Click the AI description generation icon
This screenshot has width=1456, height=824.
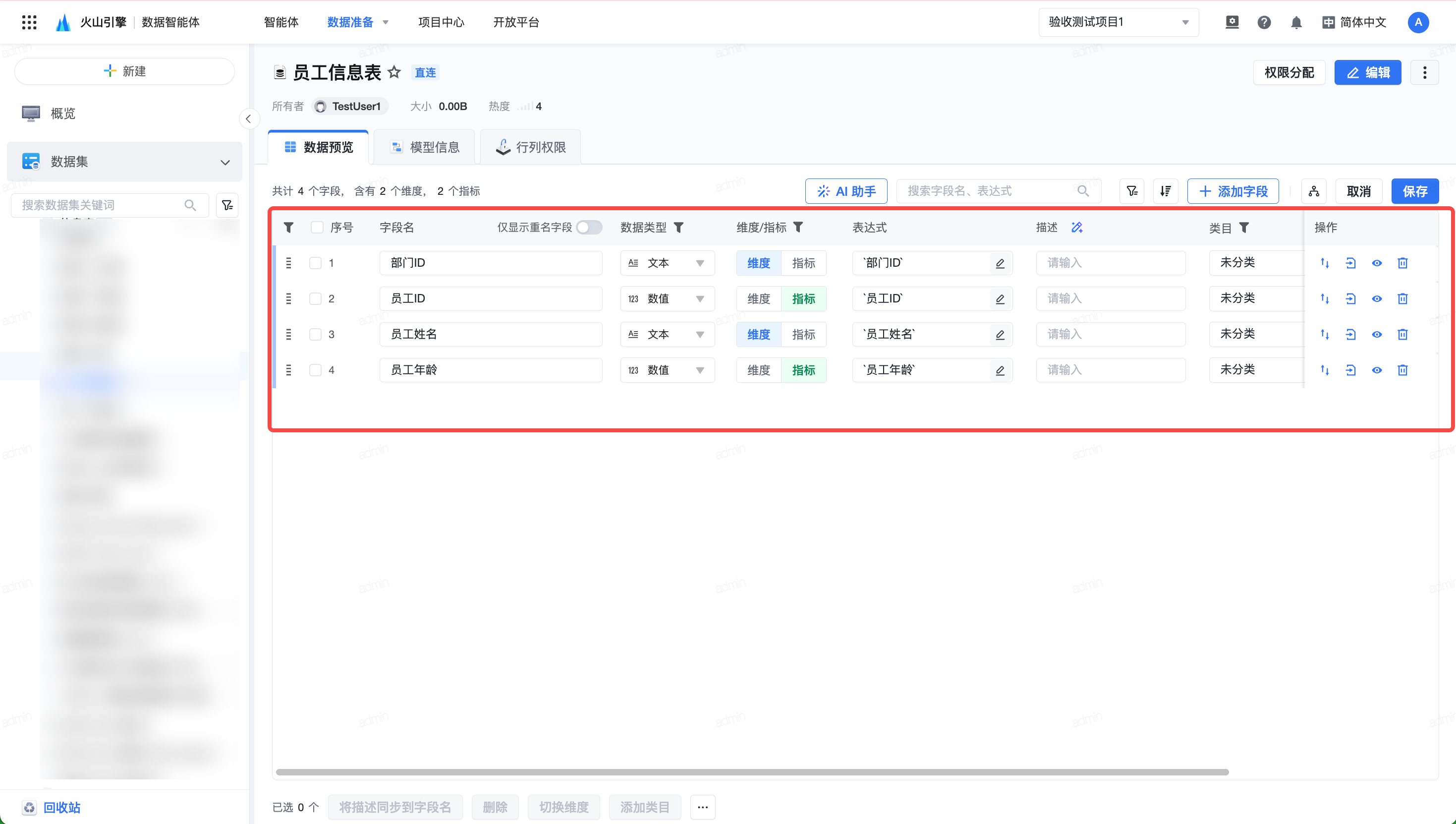pyautogui.click(x=1076, y=228)
